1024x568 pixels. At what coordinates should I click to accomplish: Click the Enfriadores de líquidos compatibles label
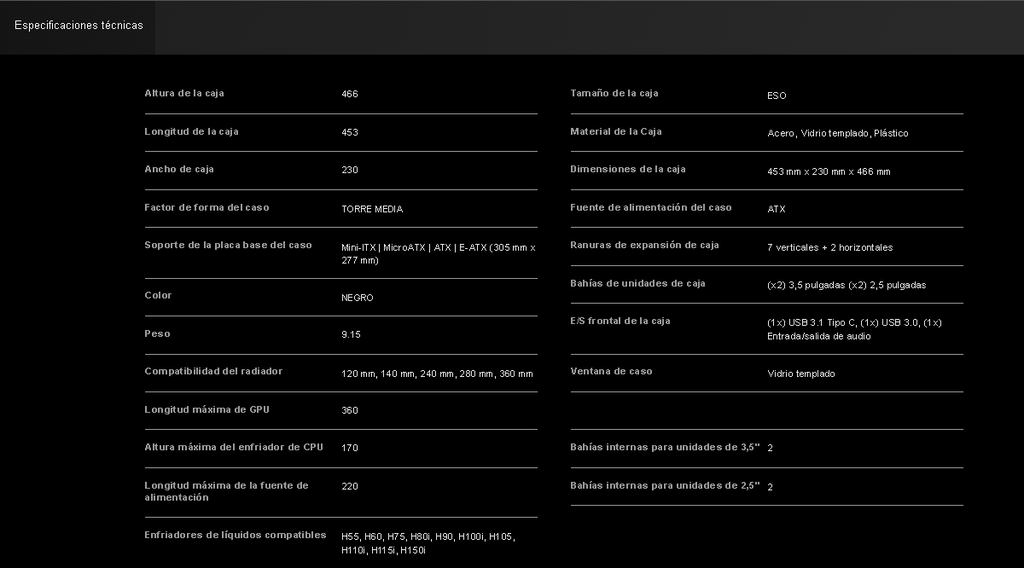(235, 535)
